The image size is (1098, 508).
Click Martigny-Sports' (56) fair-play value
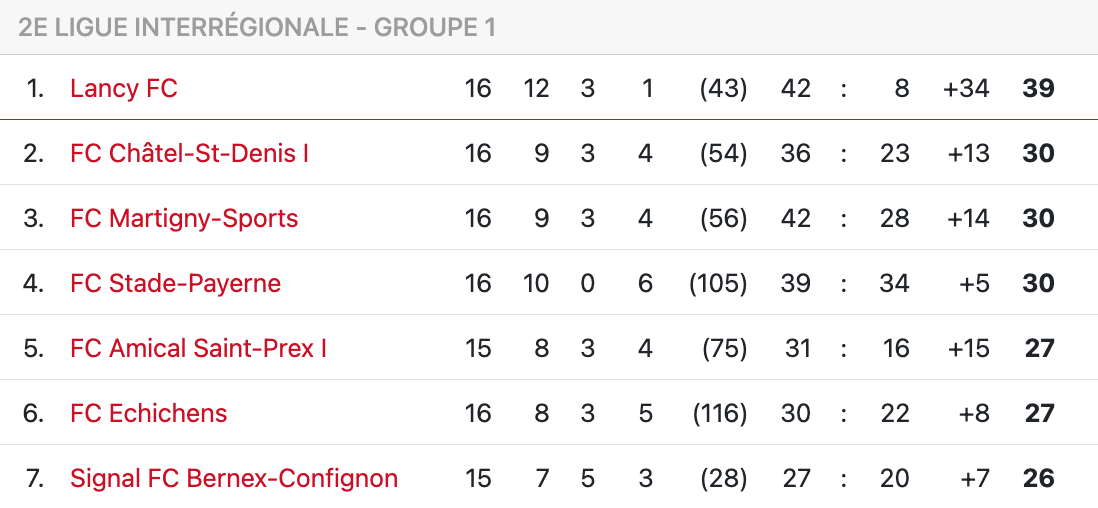pyautogui.click(x=723, y=218)
